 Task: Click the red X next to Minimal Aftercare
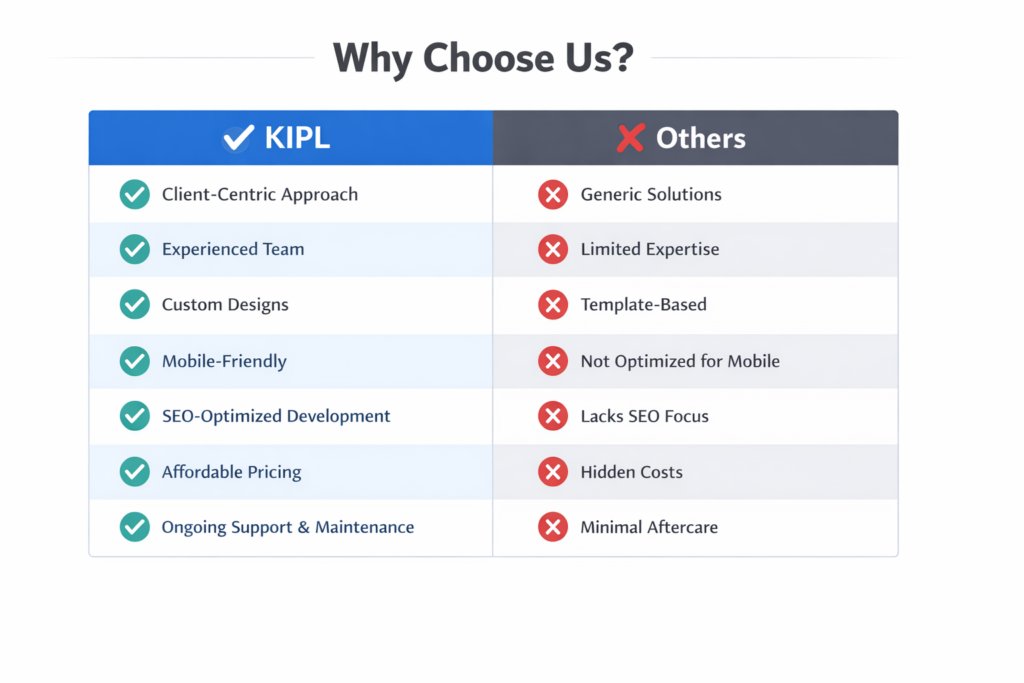[552, 527]
